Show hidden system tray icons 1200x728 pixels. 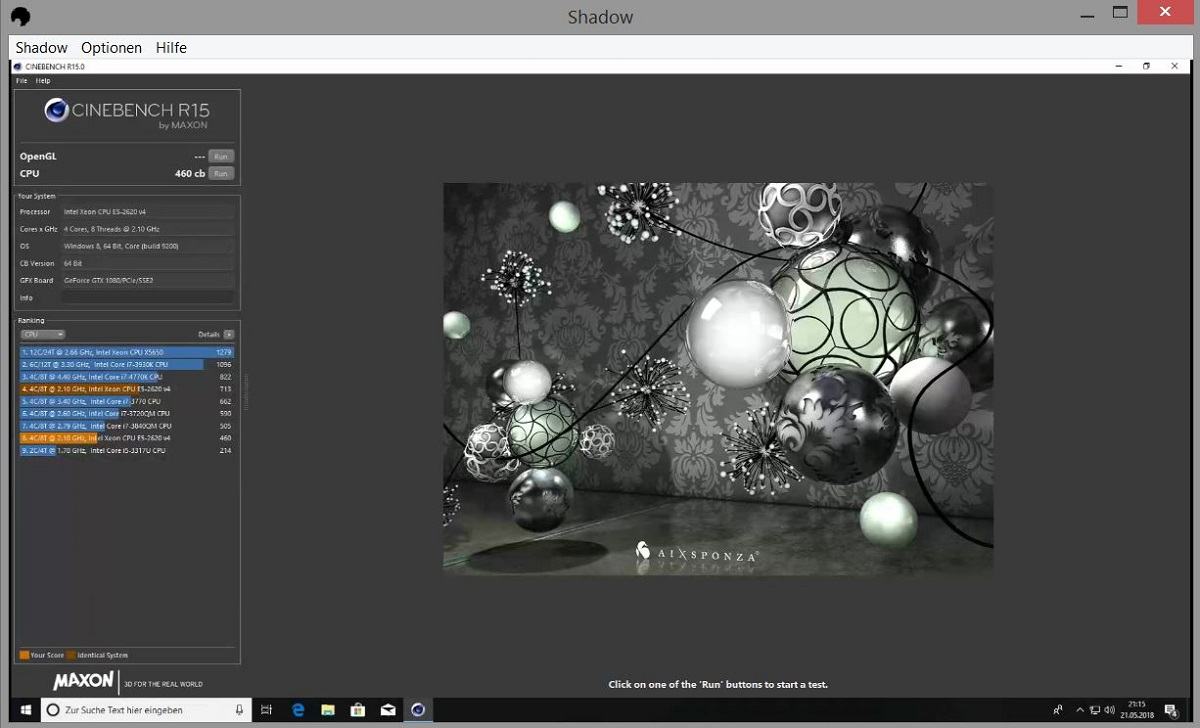(x=1078, y=710)
